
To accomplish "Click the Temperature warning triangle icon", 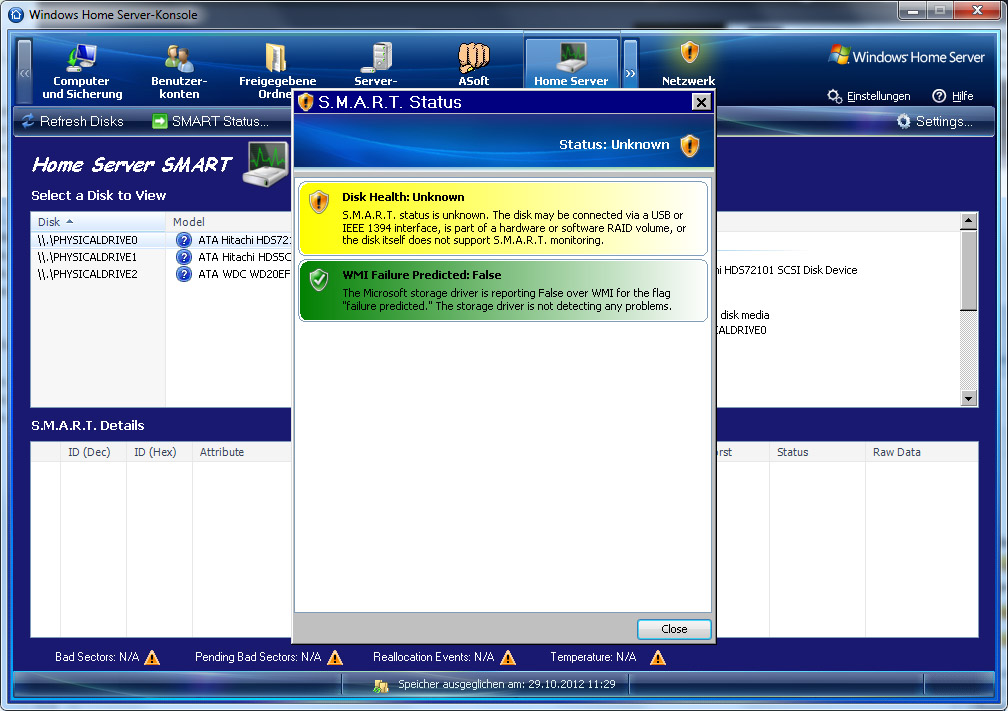I will point(658,658).
